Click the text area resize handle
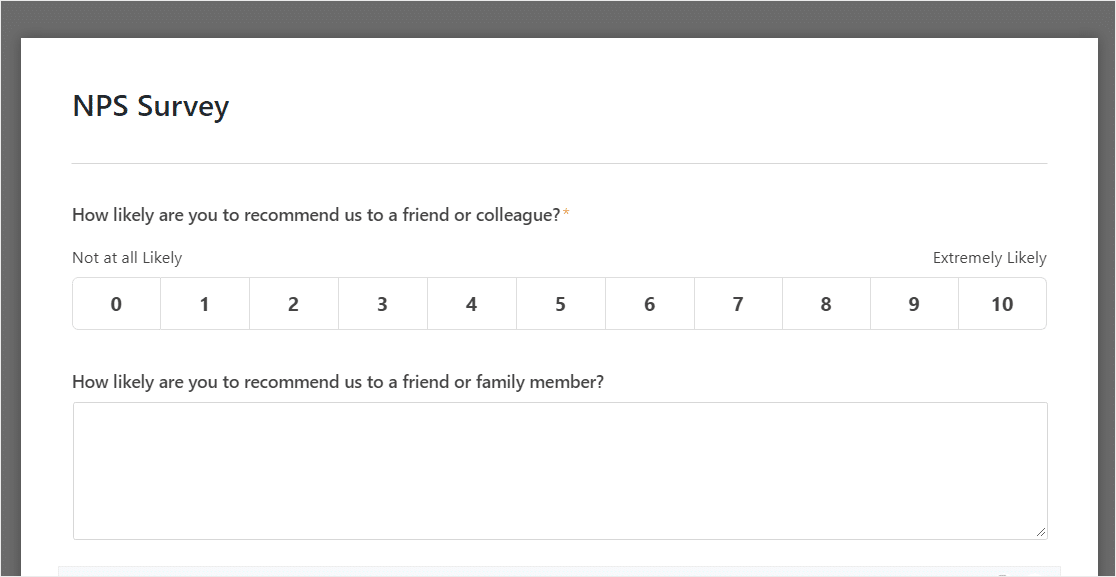 point(1041,532)
